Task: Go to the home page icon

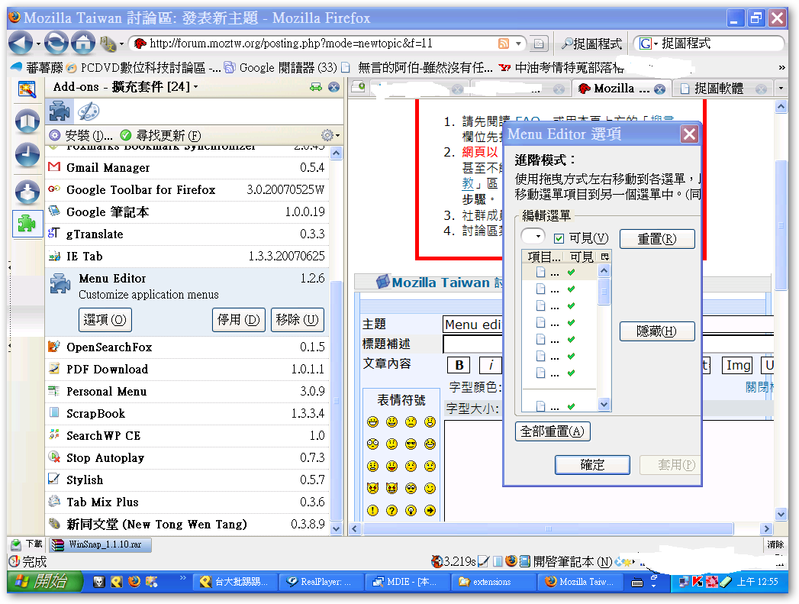Action: 83,43
